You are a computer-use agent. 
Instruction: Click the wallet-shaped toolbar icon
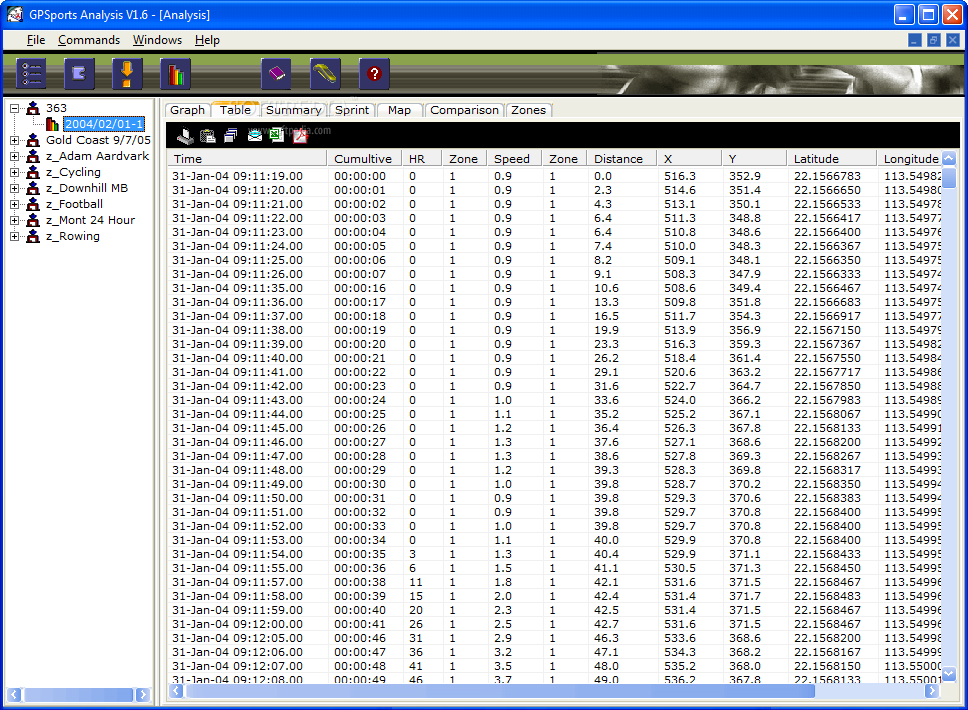79,74
